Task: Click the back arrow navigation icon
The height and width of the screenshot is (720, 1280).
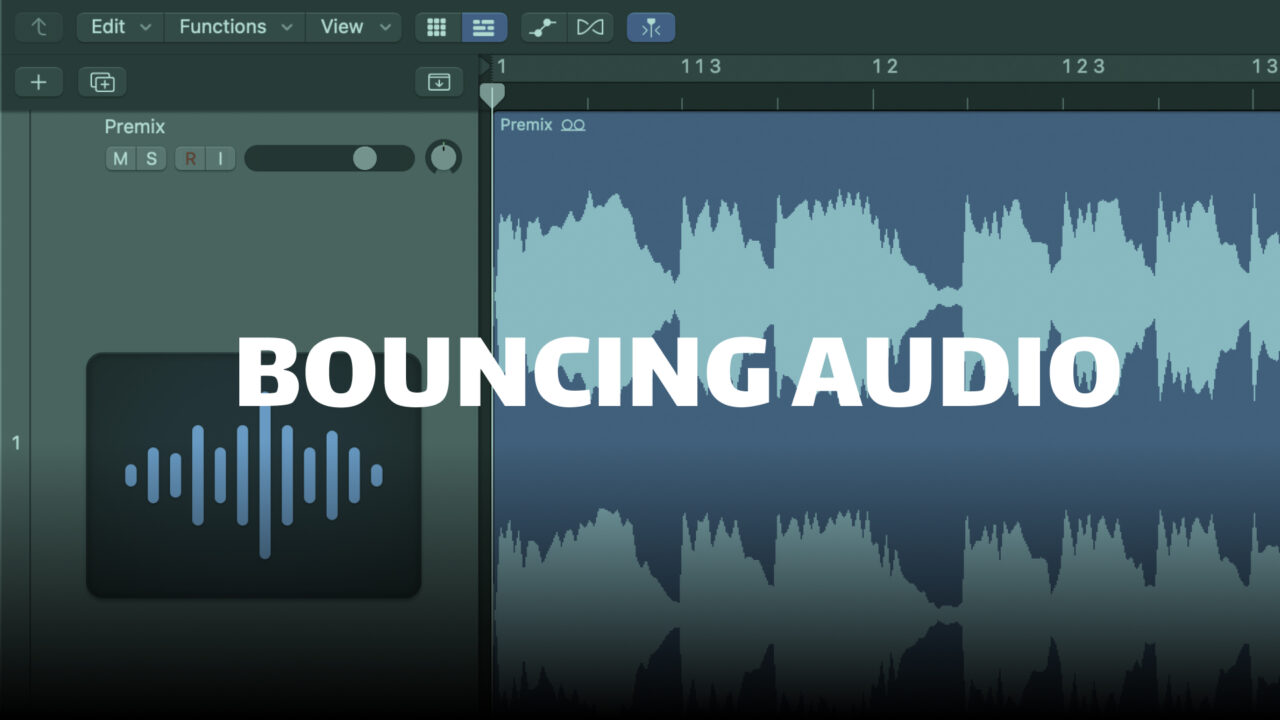Action: pos(38,27)
